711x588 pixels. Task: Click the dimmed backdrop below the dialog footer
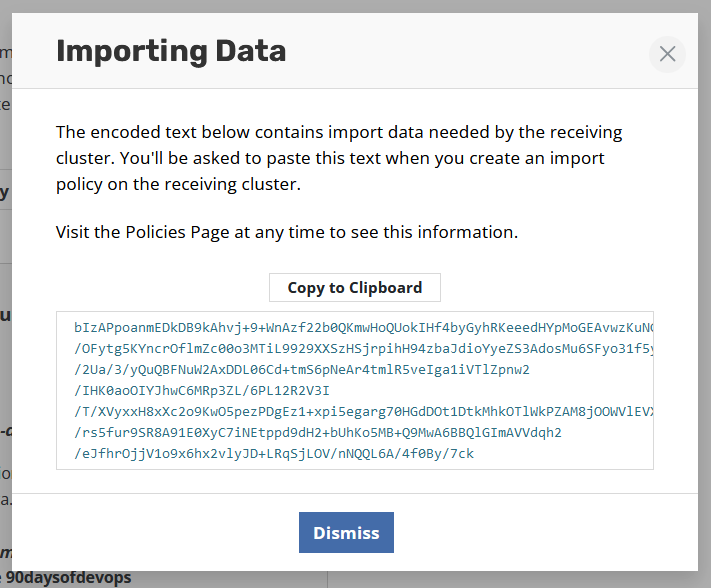click(500, 579)
